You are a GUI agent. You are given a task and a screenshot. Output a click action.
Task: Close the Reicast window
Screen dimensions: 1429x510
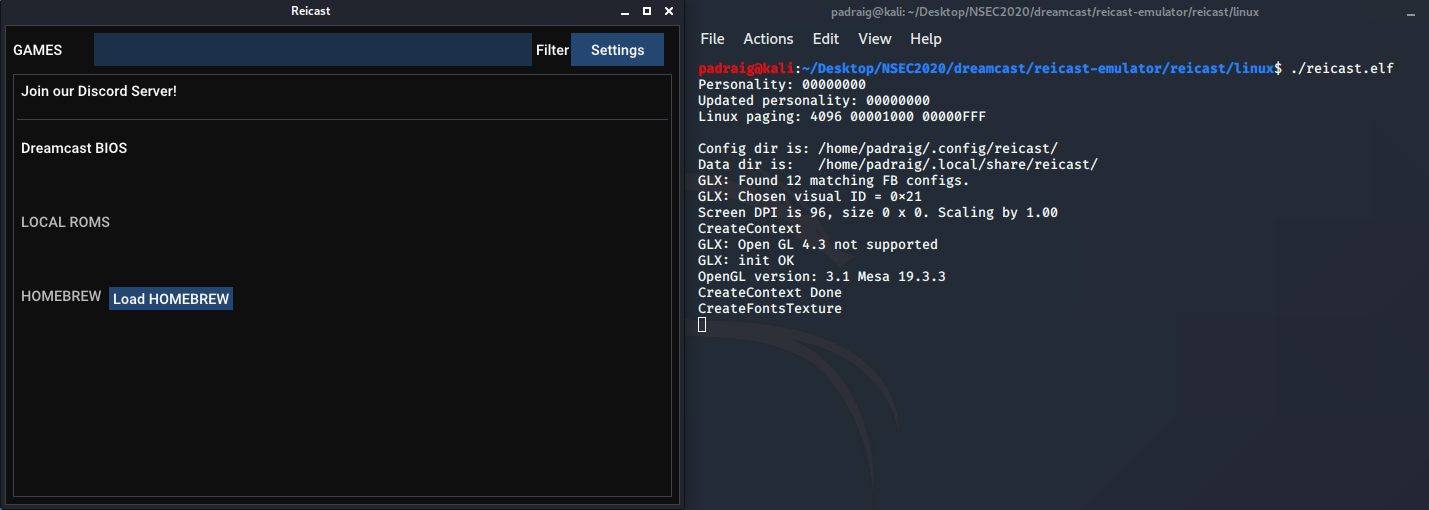pyautogui.click(x=669, y=11)
